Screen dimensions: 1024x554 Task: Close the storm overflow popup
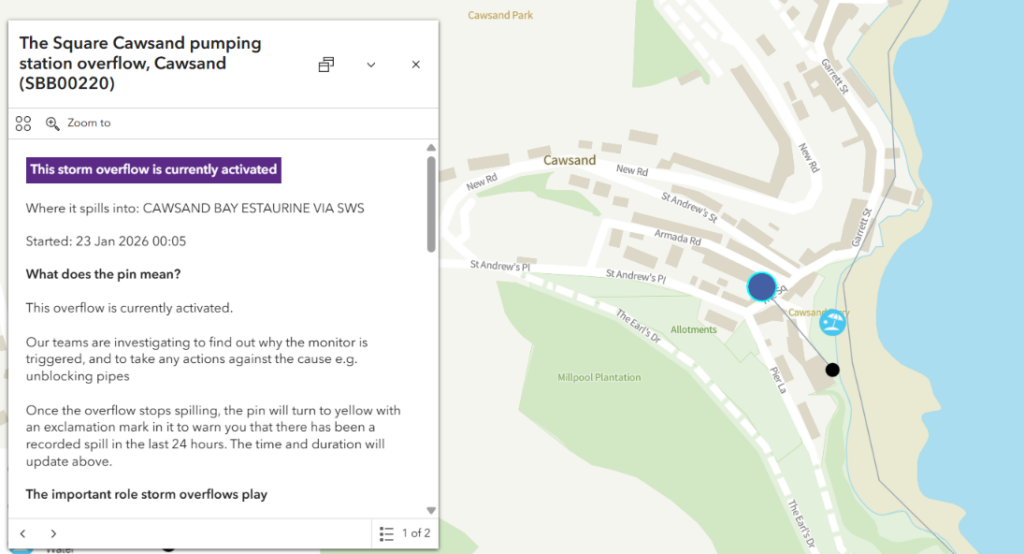416,65
